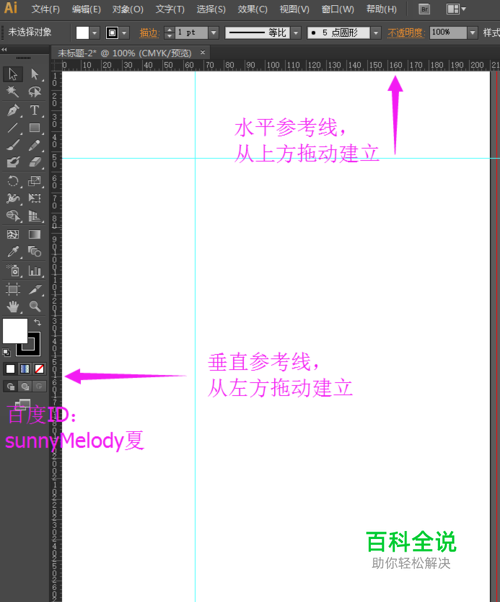Select the Shape Builder tool

13,216
